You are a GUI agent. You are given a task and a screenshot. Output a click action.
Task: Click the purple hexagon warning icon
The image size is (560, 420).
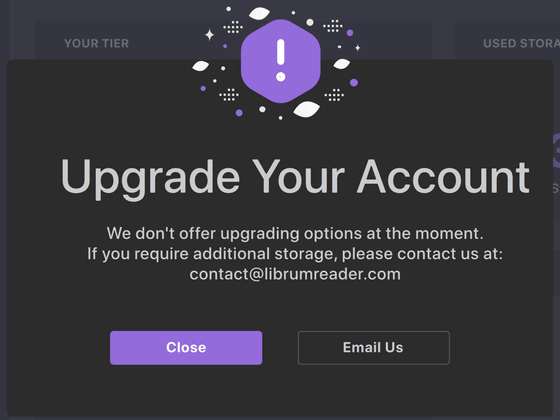click(x=281, y=61)
